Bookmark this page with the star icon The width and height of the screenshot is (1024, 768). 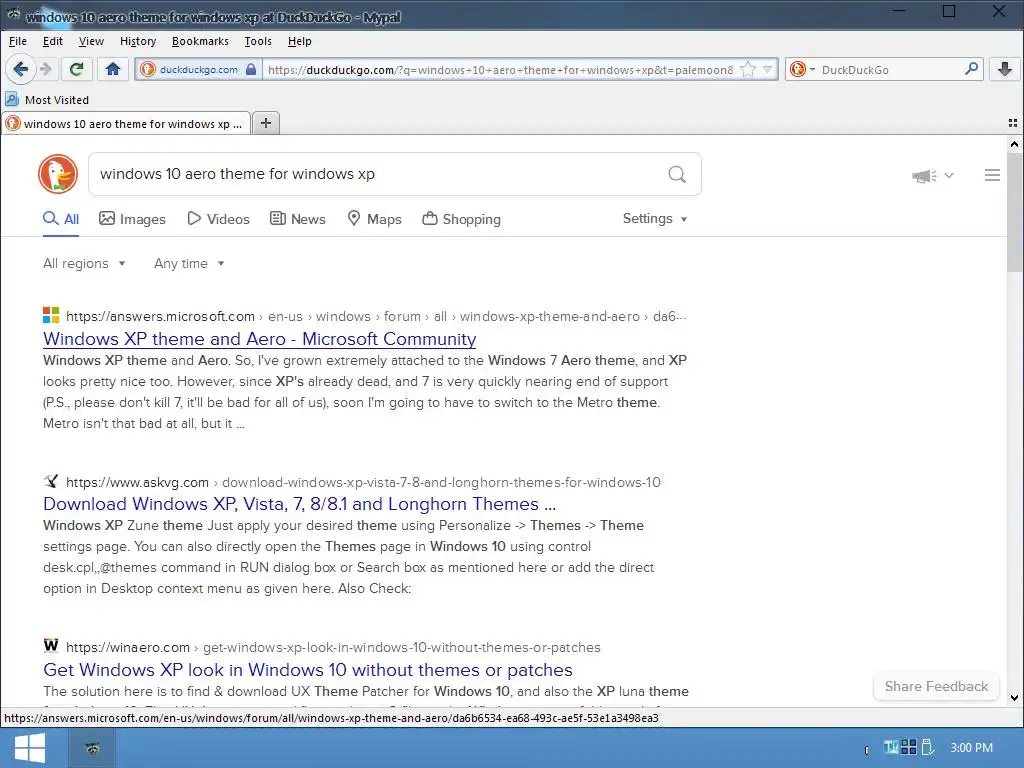(x=748, y=69)
